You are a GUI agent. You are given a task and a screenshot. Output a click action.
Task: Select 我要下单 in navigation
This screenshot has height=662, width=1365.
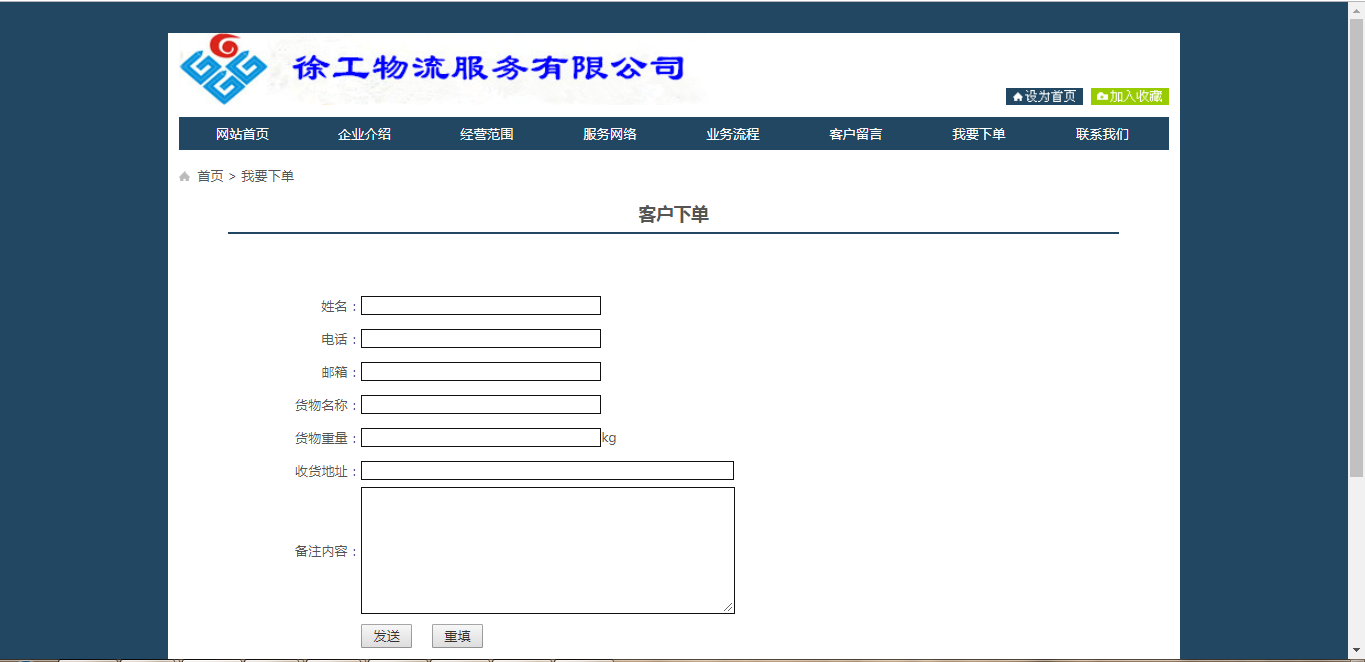(x=979, y=134)
